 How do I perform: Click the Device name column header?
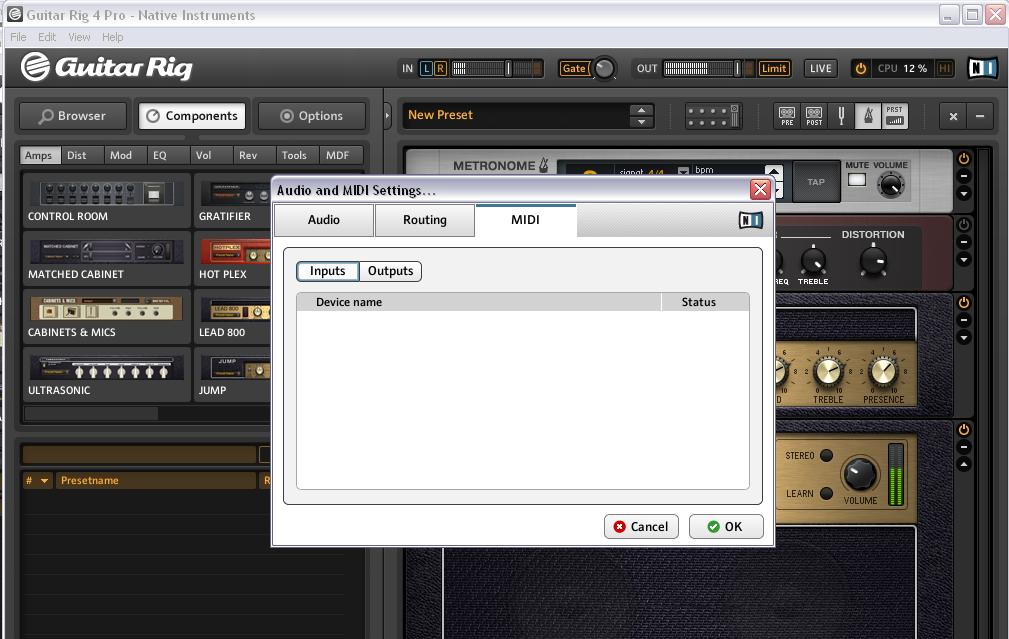click(x=479, y=302)
